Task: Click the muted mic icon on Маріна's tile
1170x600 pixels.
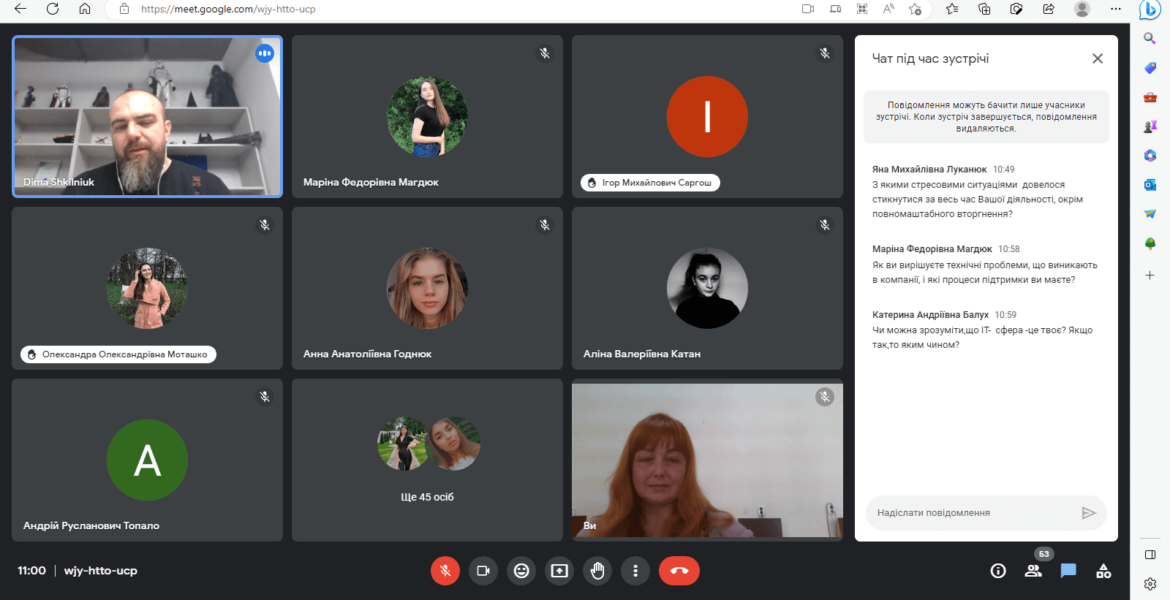Action: tap(545, 54)
